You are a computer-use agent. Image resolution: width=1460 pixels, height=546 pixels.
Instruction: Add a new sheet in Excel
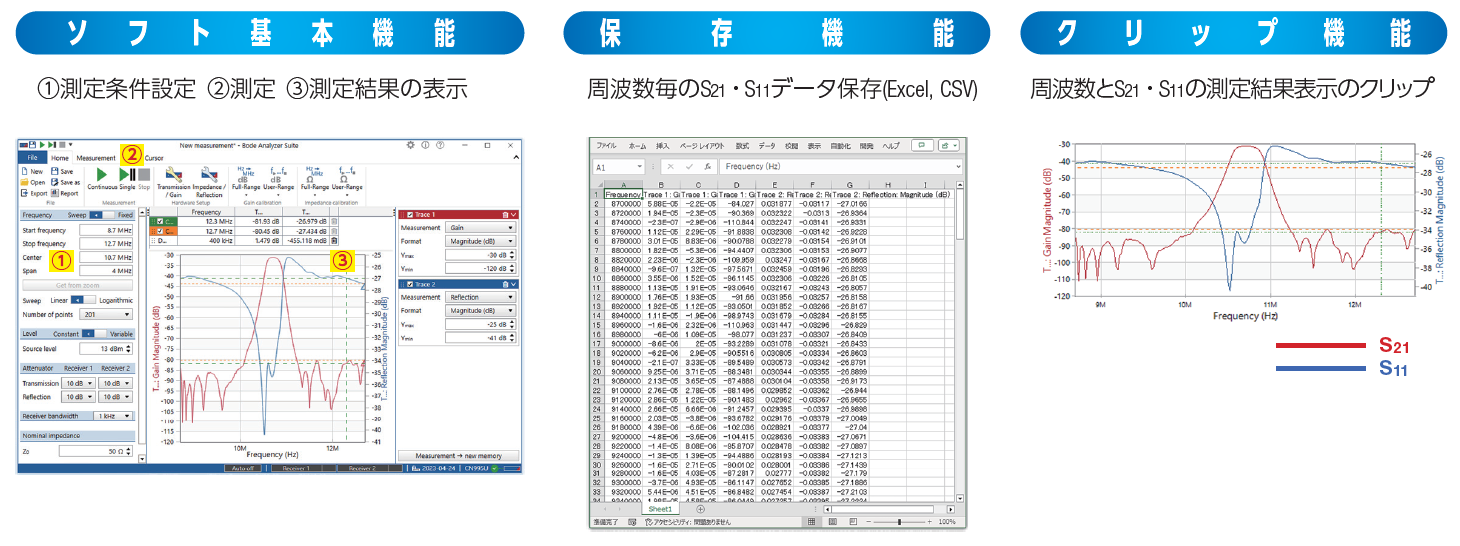click(x=700, y=509)
